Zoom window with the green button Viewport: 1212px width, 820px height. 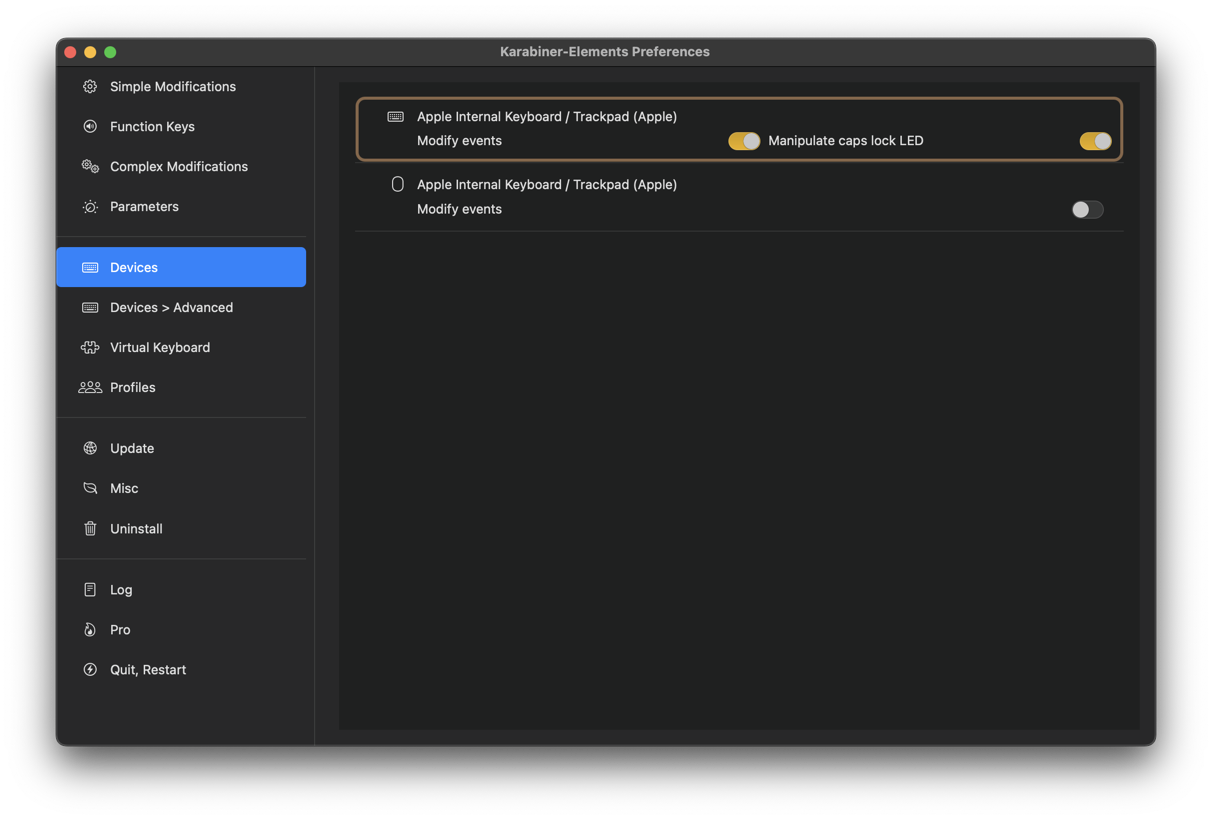click(110, 52)
